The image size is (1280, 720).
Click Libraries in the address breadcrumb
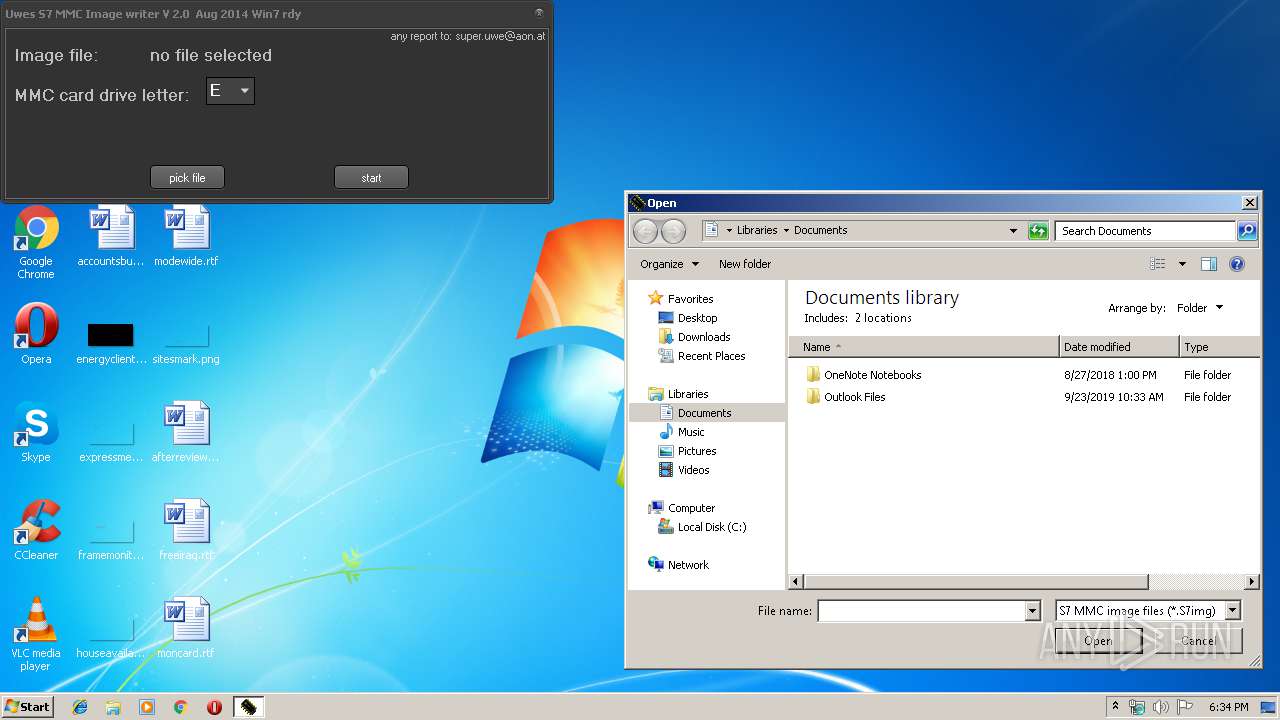coord(757,230)
